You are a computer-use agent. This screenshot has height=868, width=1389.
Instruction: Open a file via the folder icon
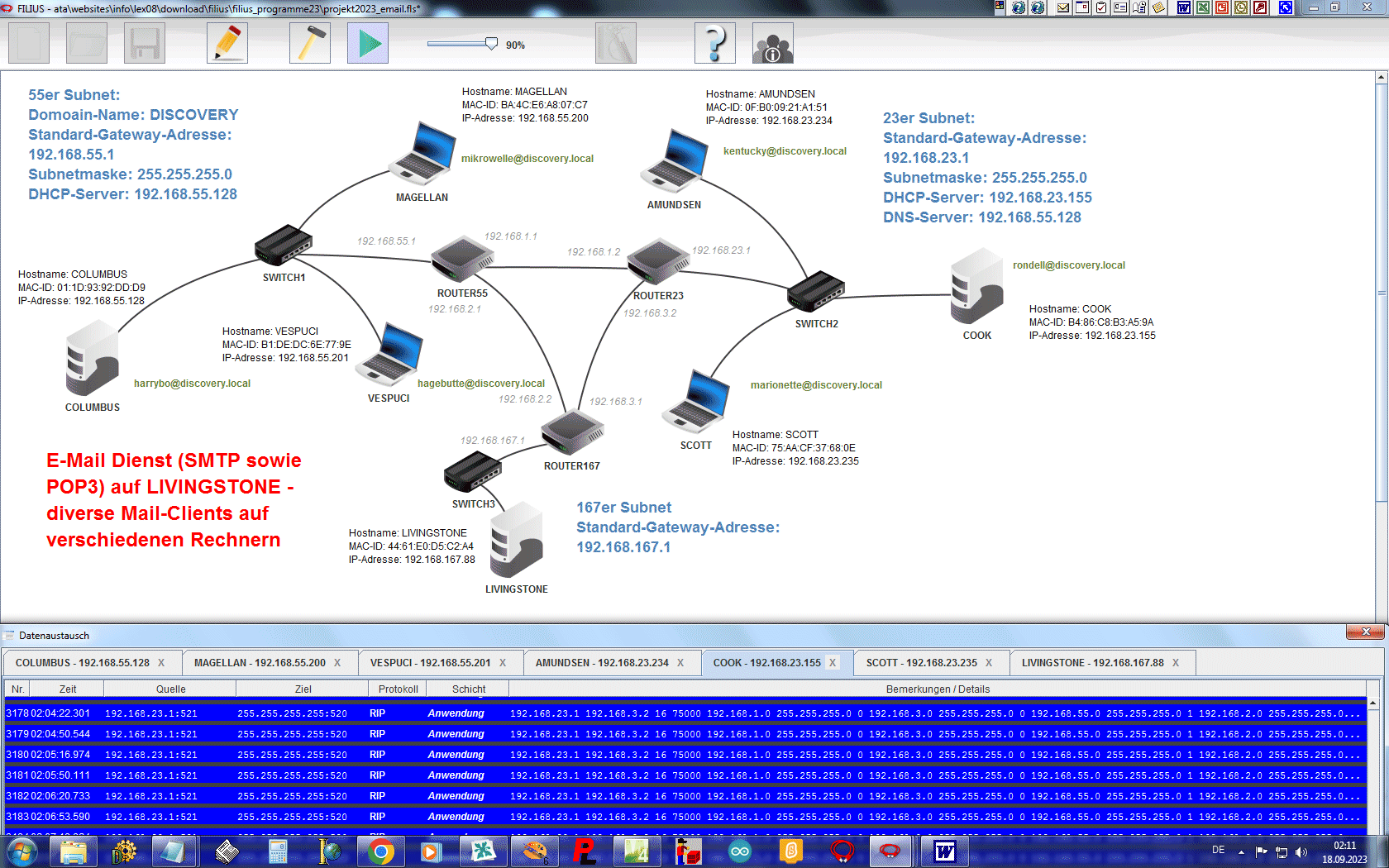click(x=87, y=43)
